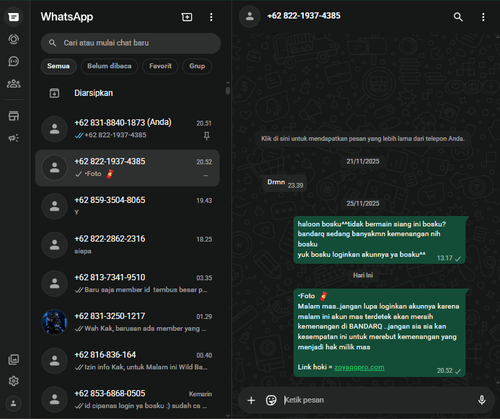Click the contact name in the chat header

[x=304, y=16]
